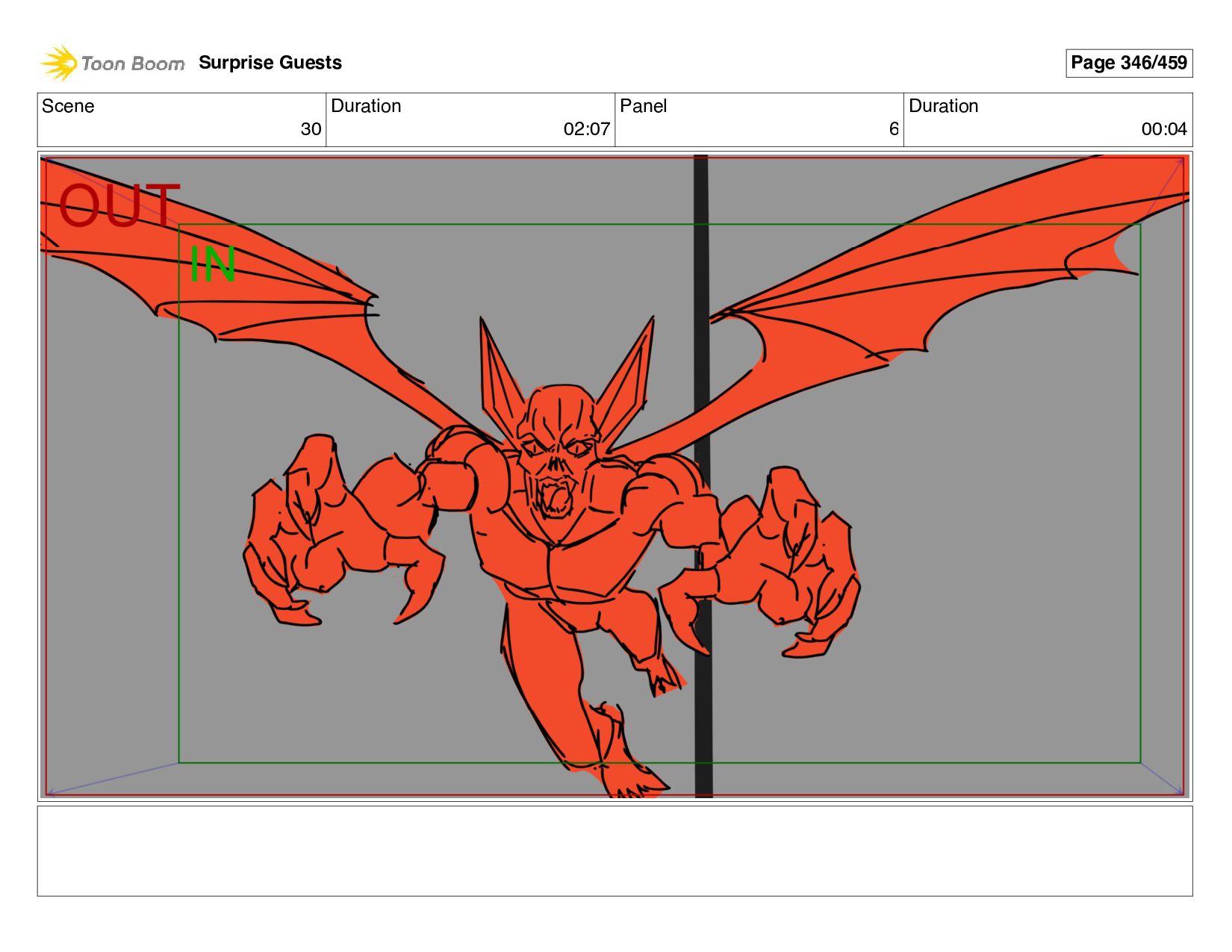Click the green 'IN' camera frame label
The width and height of the screenshot is (1232, 952).
click(x=213, y=264)
